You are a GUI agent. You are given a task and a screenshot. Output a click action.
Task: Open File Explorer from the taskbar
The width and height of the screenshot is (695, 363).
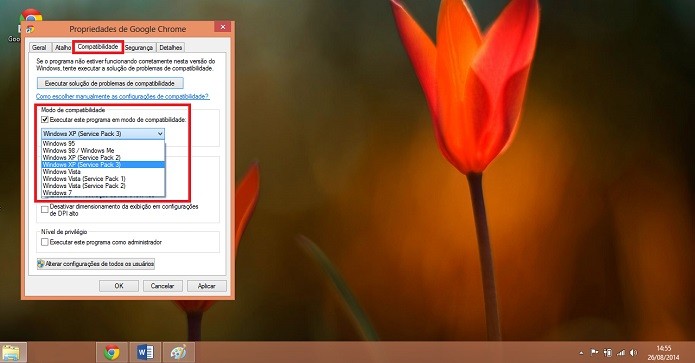click(12, 353)
